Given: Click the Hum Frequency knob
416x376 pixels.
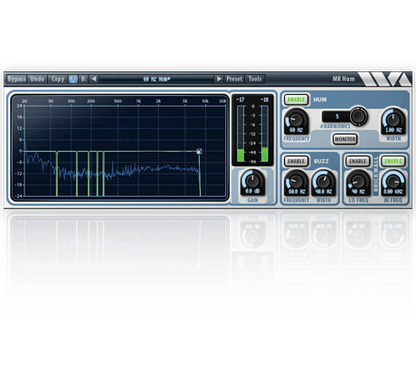Looking at the screenshot, I should (296, 119).
